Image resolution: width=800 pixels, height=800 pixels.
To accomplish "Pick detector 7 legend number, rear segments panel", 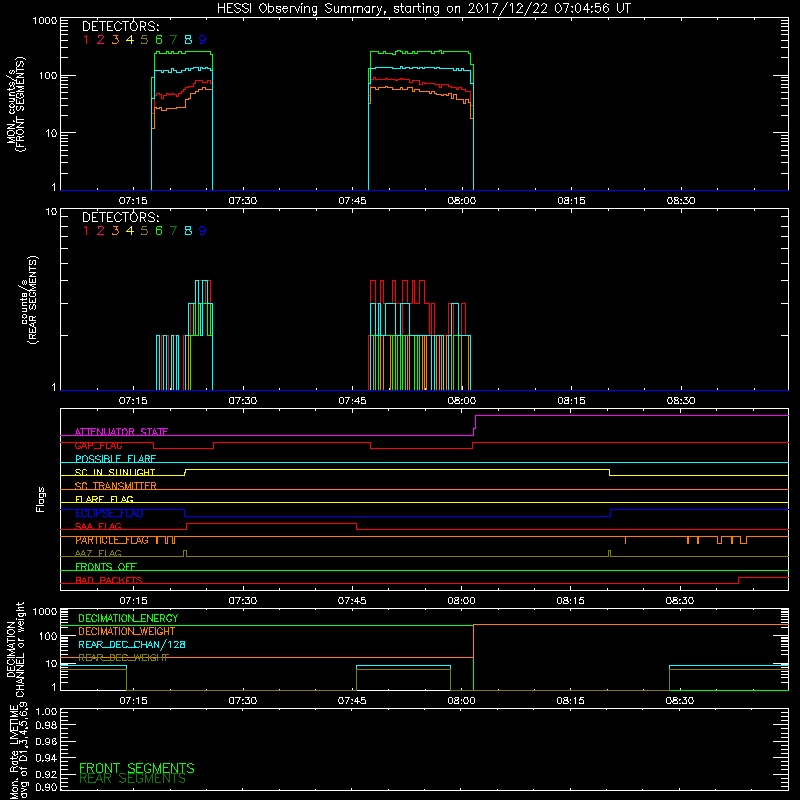I will tap(173, 231).
